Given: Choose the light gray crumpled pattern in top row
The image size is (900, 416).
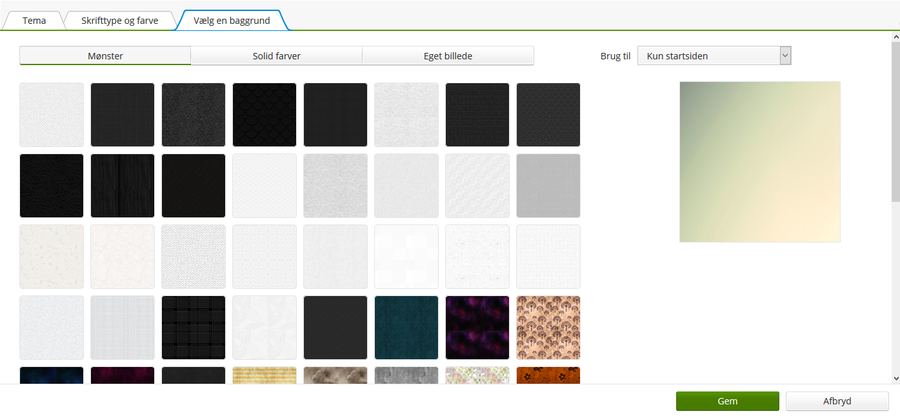Looking at the screenshot, I should (406, 115).
